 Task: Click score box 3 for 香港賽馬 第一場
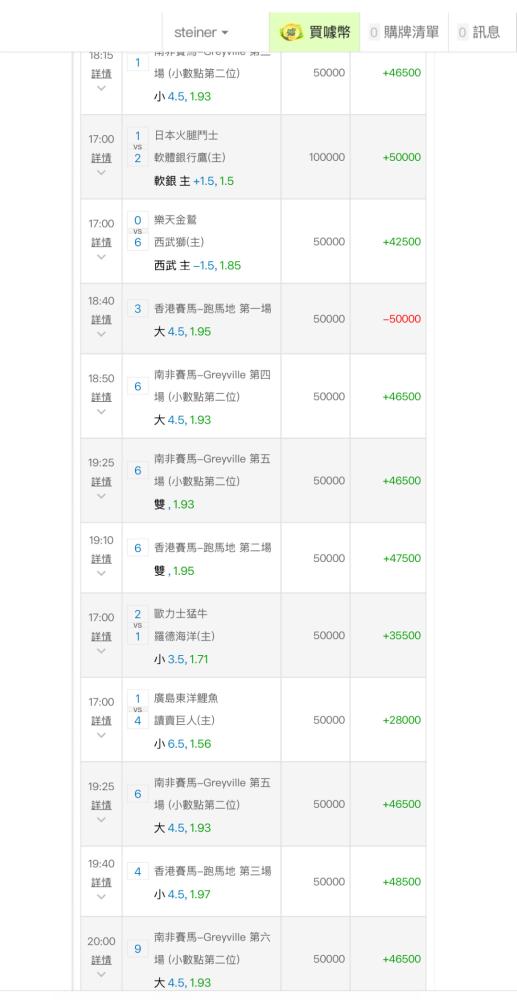click(x=138, y=309)
